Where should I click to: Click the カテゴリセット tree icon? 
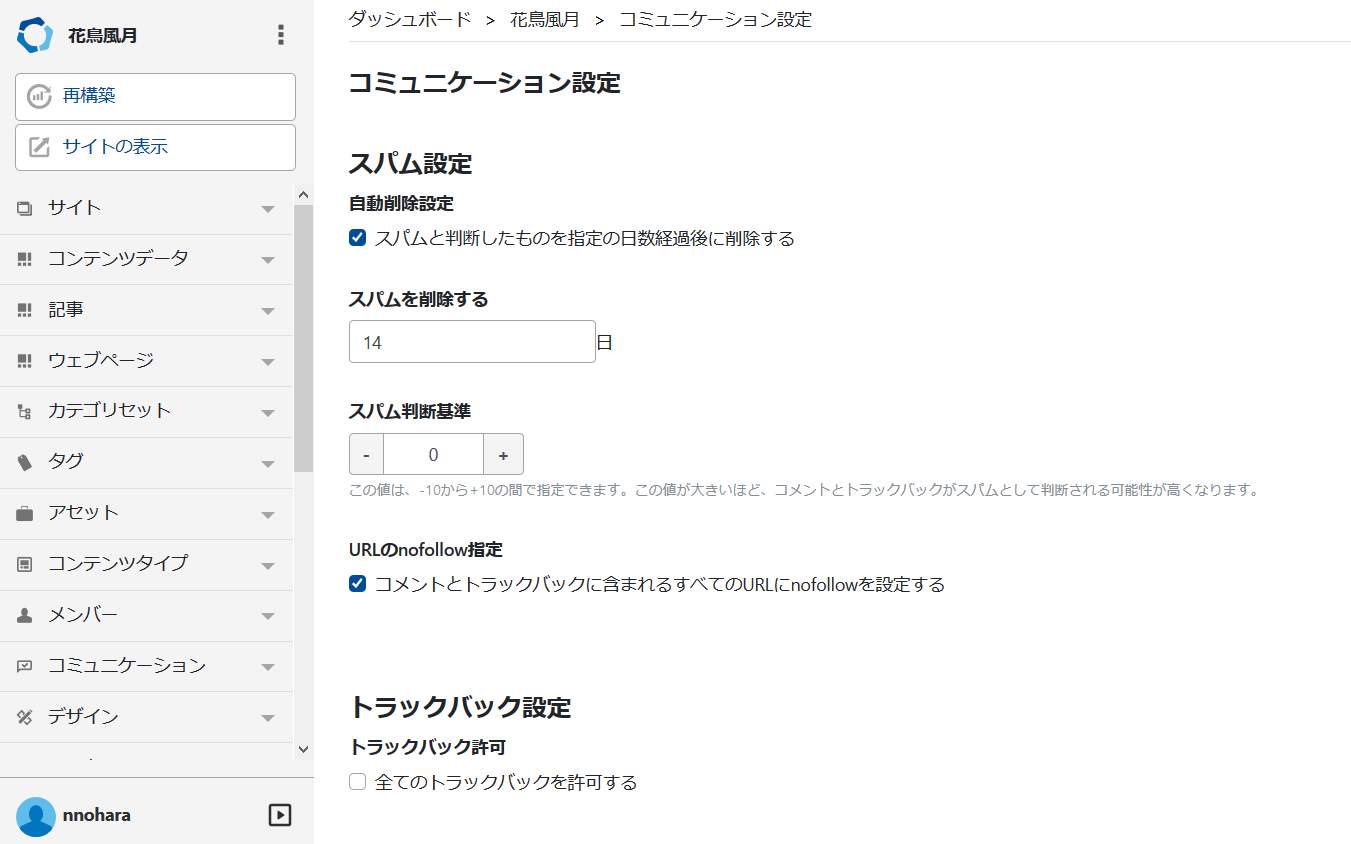click(x=25, y=411)
